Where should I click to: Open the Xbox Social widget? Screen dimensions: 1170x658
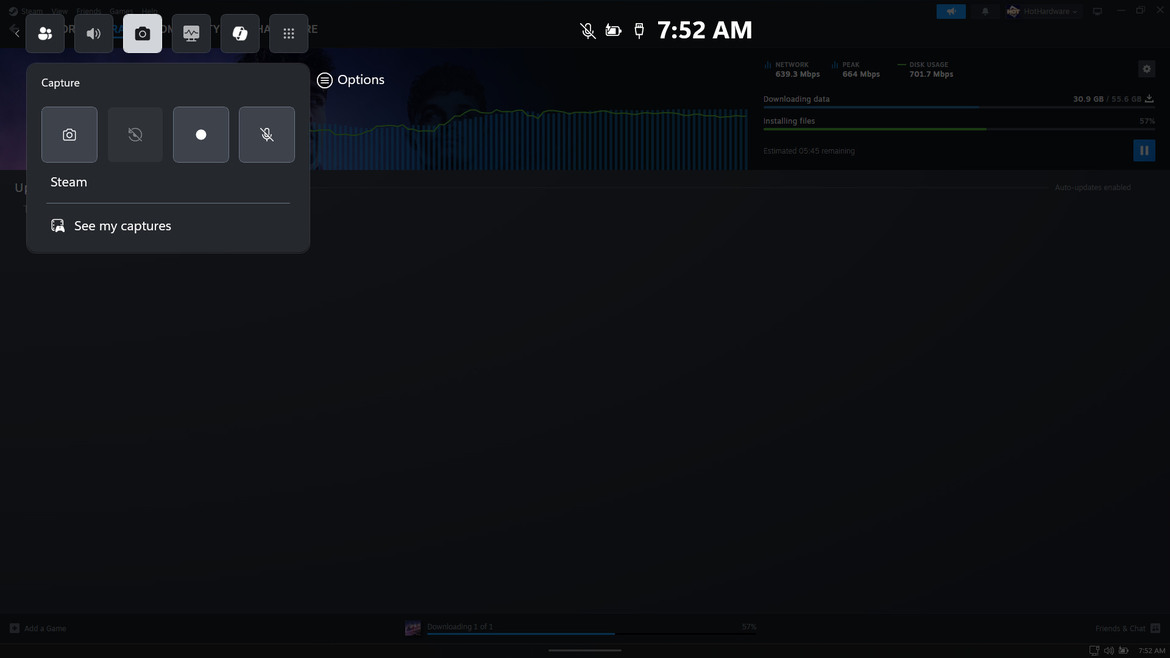pos(45,34)
